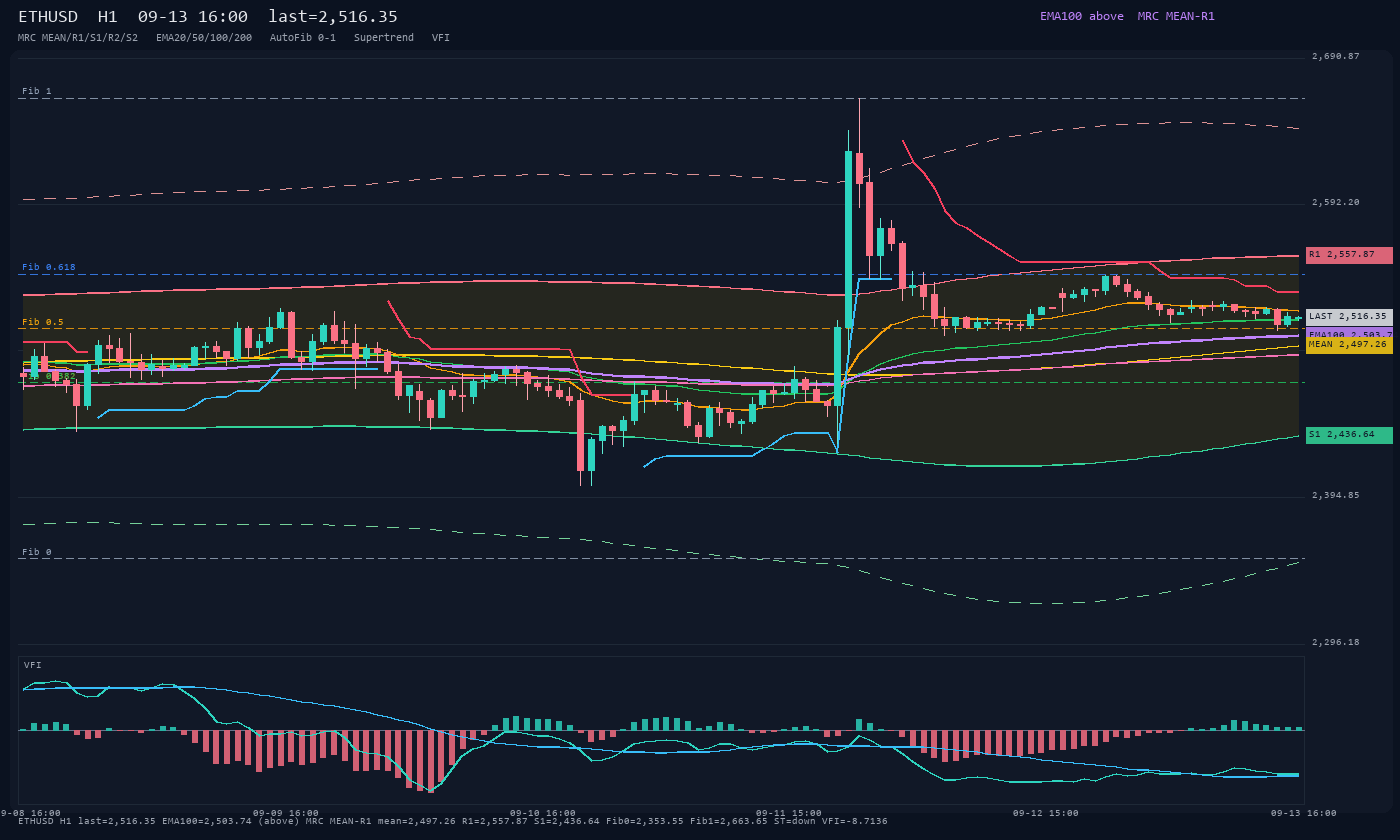The height and width of the screenshot is (840, 1400).
Task: Click the ST=down text in status line
Action: (x=797, y=821)
